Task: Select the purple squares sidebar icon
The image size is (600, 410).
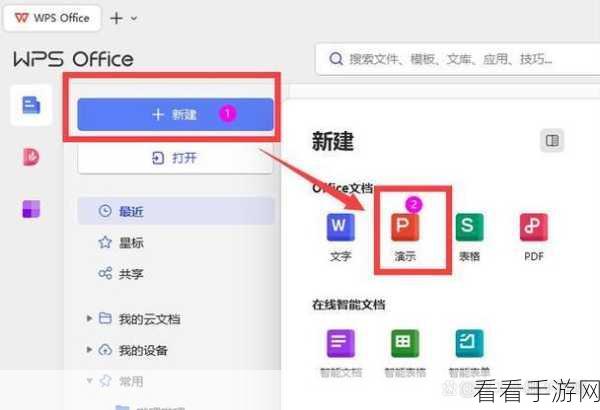Action: pos(31,209)
